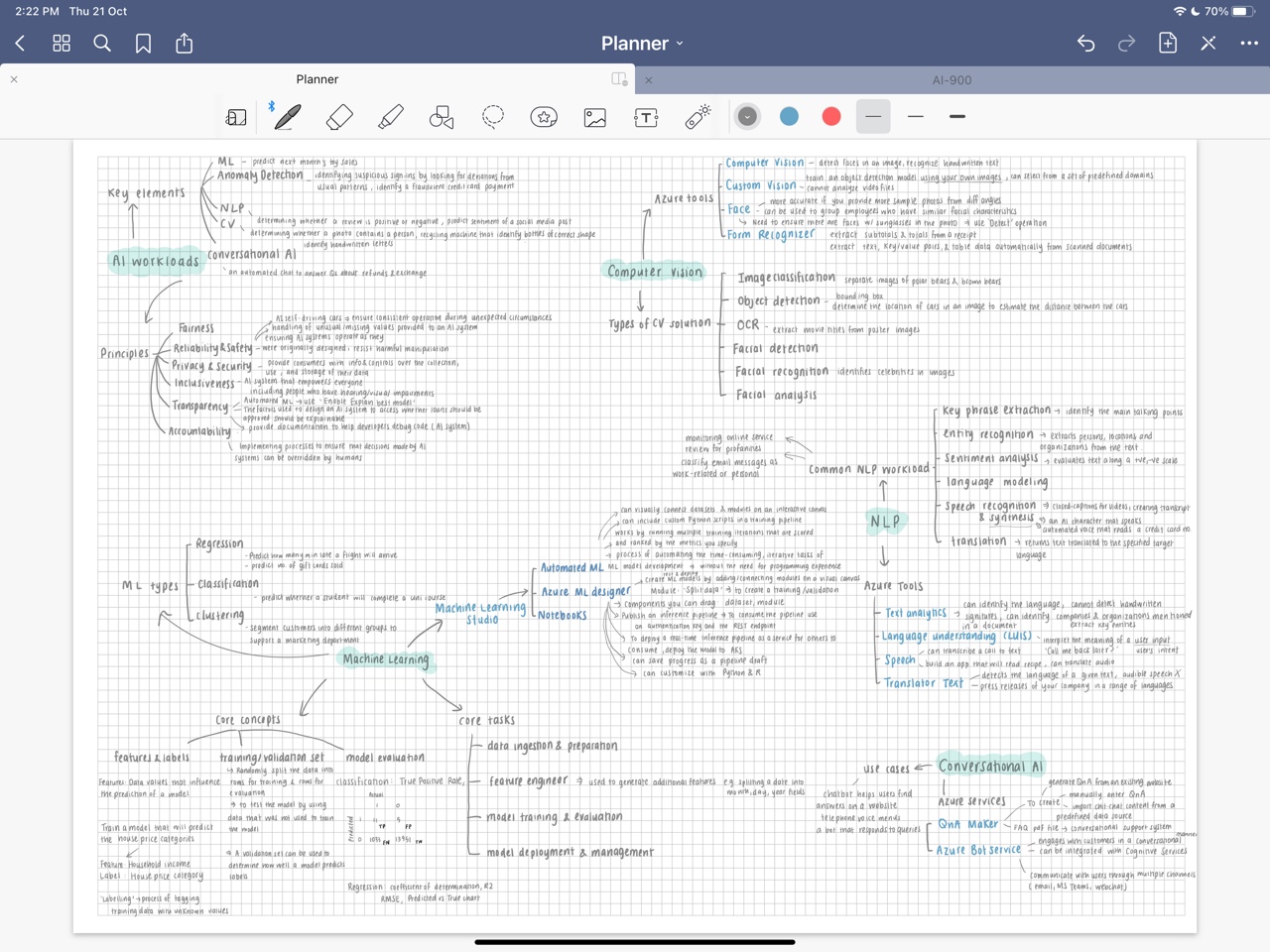This screenshot has height=952, width=1270.
Task: Open the search tool
Action: click(x=102, y=43)
